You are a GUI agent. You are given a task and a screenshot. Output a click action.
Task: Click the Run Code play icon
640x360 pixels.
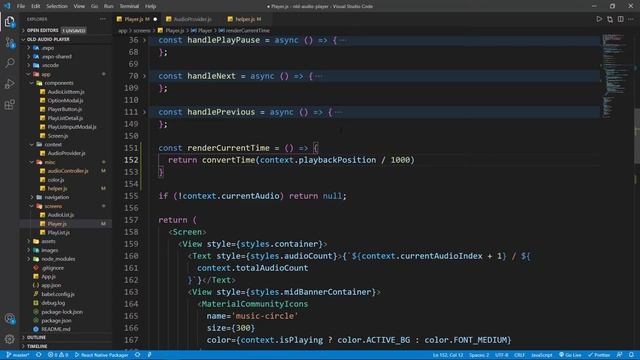(x=599, y=19)
